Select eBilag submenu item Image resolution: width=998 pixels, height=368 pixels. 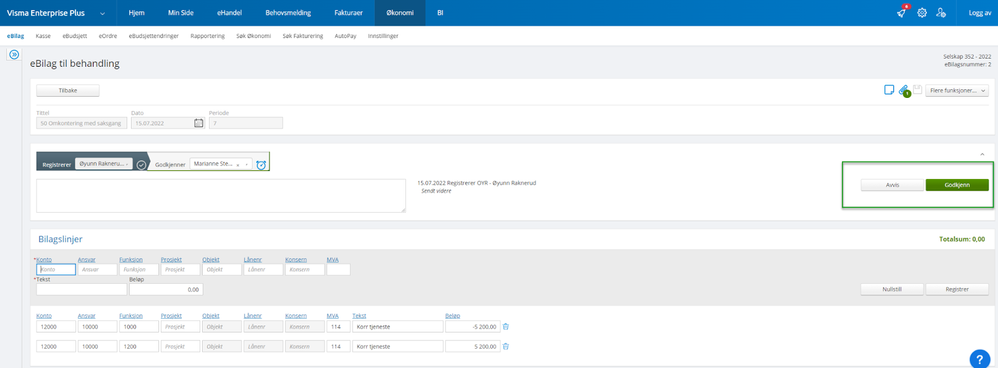(15, 36)
